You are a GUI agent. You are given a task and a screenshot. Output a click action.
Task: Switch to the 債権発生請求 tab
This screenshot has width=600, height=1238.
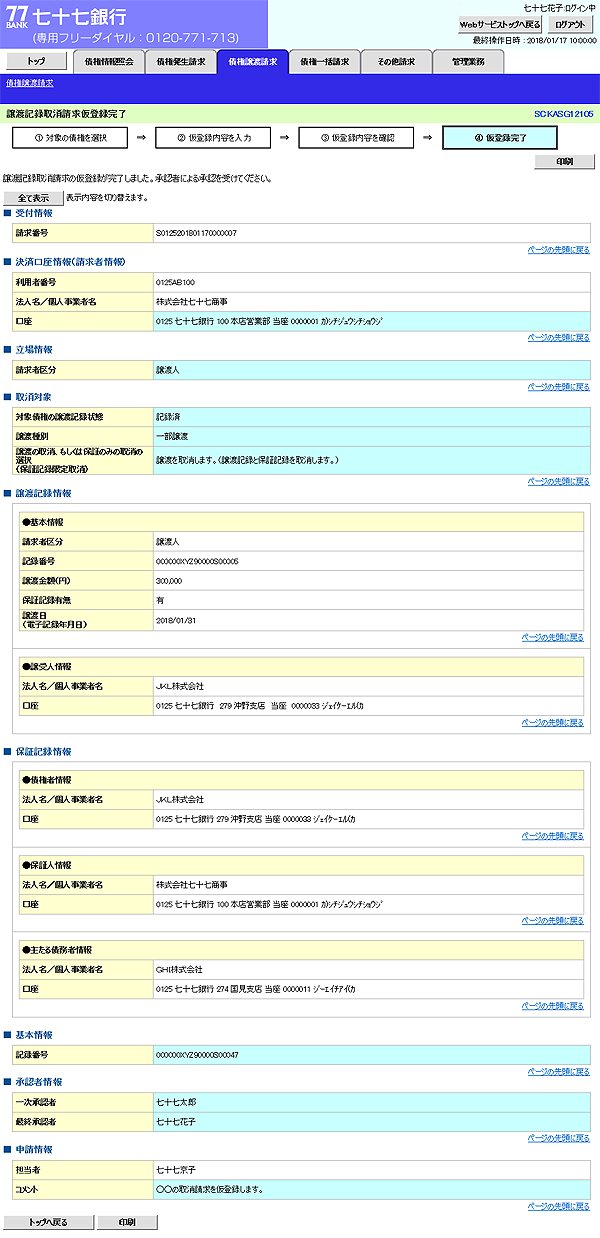click(181, 62)
